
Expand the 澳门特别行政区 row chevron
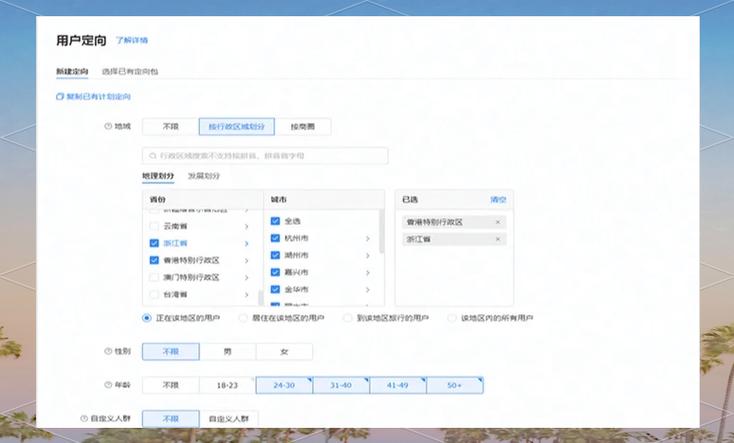[247, 278]
